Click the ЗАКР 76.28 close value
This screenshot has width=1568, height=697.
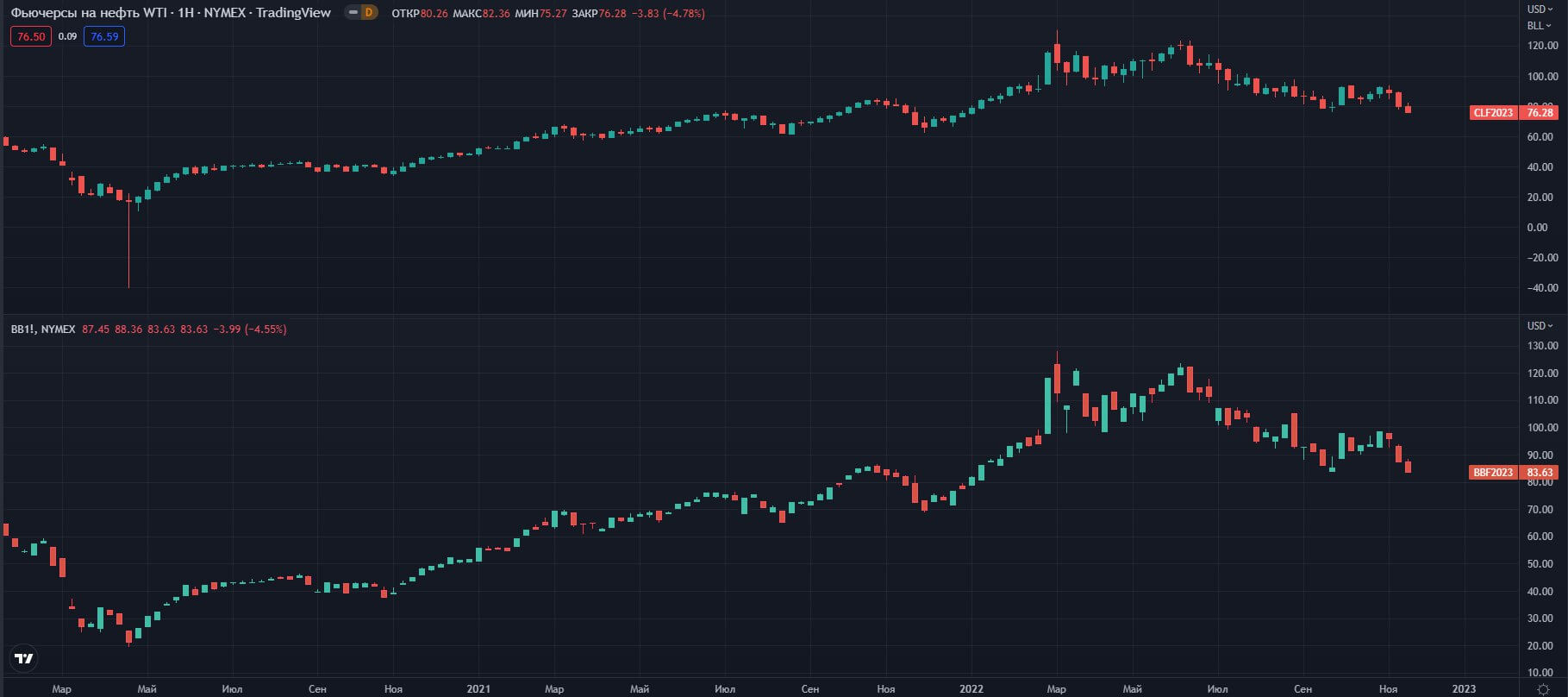599,14
